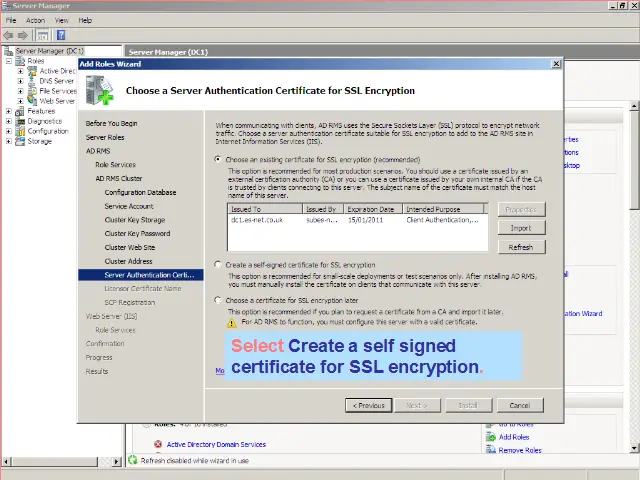The width and height of the screenshot is (640, 480).
Task: Open Active Directory Domain Services link
Action: point(216,444)
